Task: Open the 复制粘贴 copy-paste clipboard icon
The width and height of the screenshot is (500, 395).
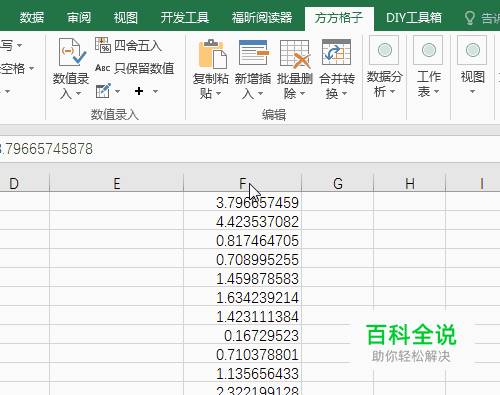Action: (x=213, y=53)
